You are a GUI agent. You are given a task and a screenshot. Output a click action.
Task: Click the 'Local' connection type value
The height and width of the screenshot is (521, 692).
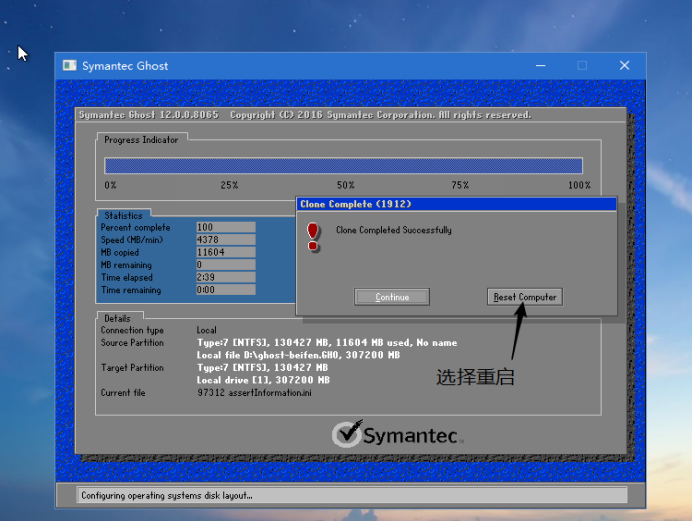(x=207, y=330)
